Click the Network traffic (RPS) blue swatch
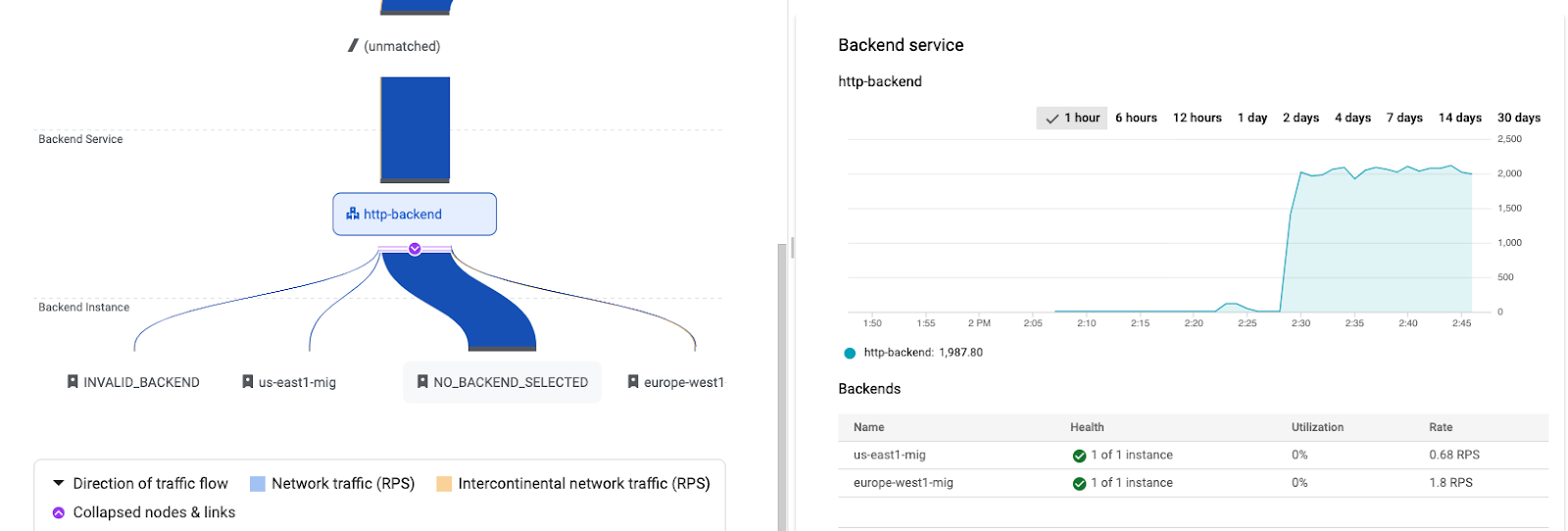Screen dimensions: 1568x531 [258, 483]
